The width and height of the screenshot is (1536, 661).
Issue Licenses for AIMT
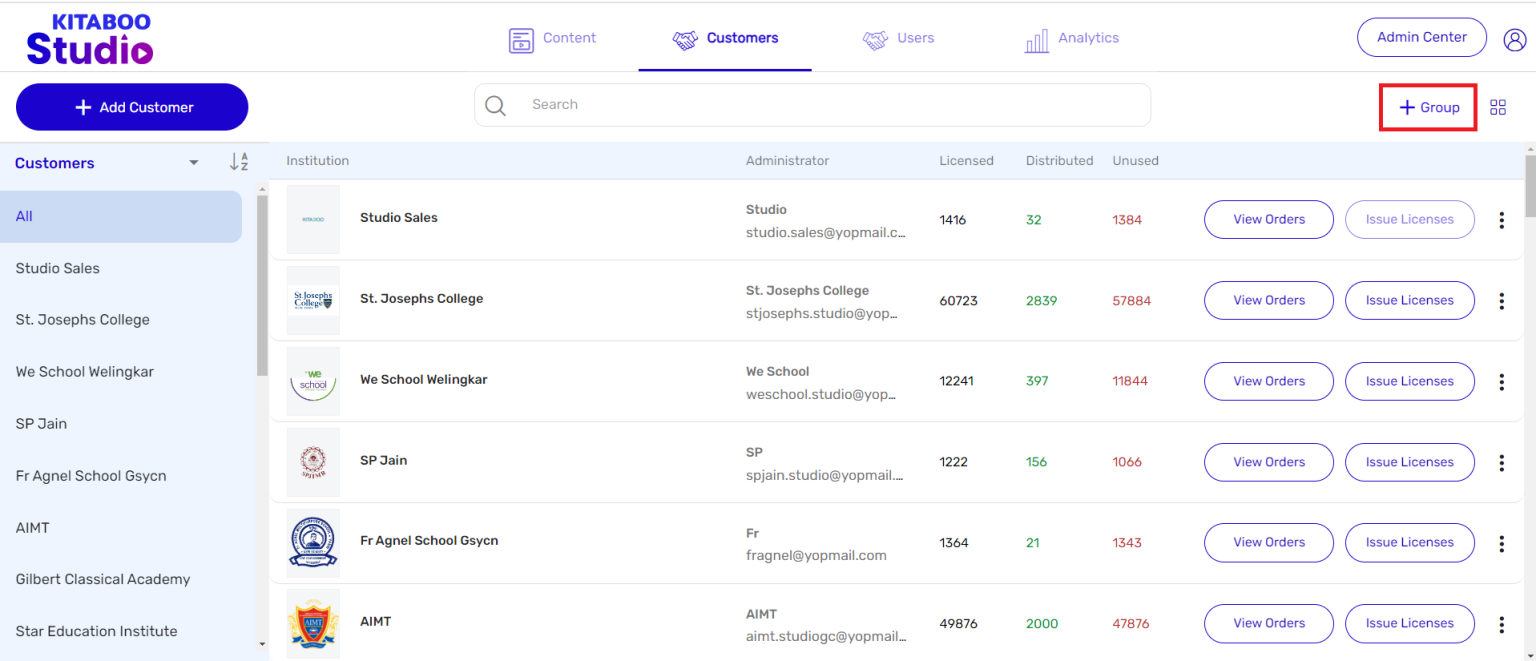(x=1410, y=624)
